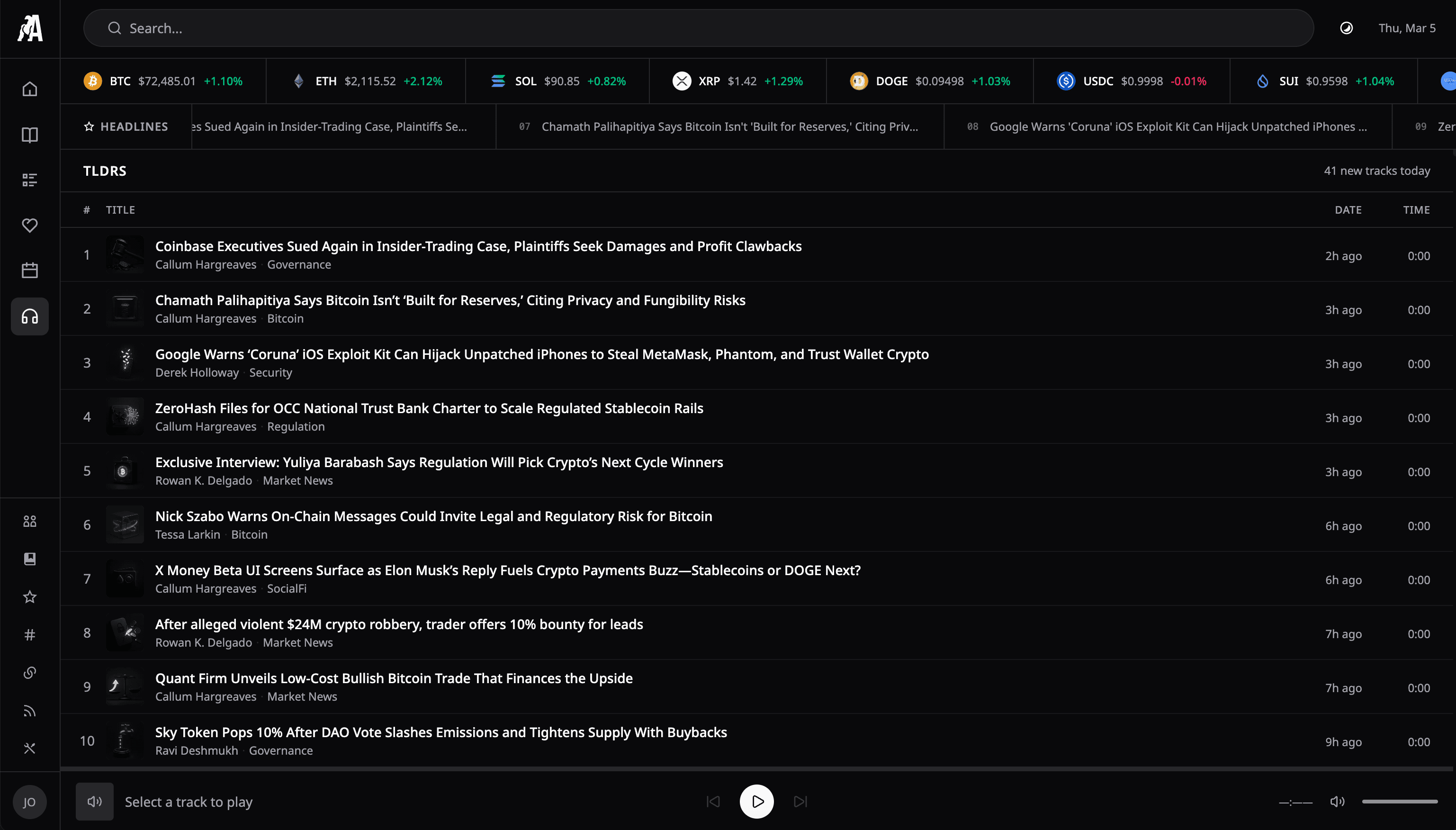1456x830 pixels.
Task: Open the Home section in the sidebar
Action: 29,89
